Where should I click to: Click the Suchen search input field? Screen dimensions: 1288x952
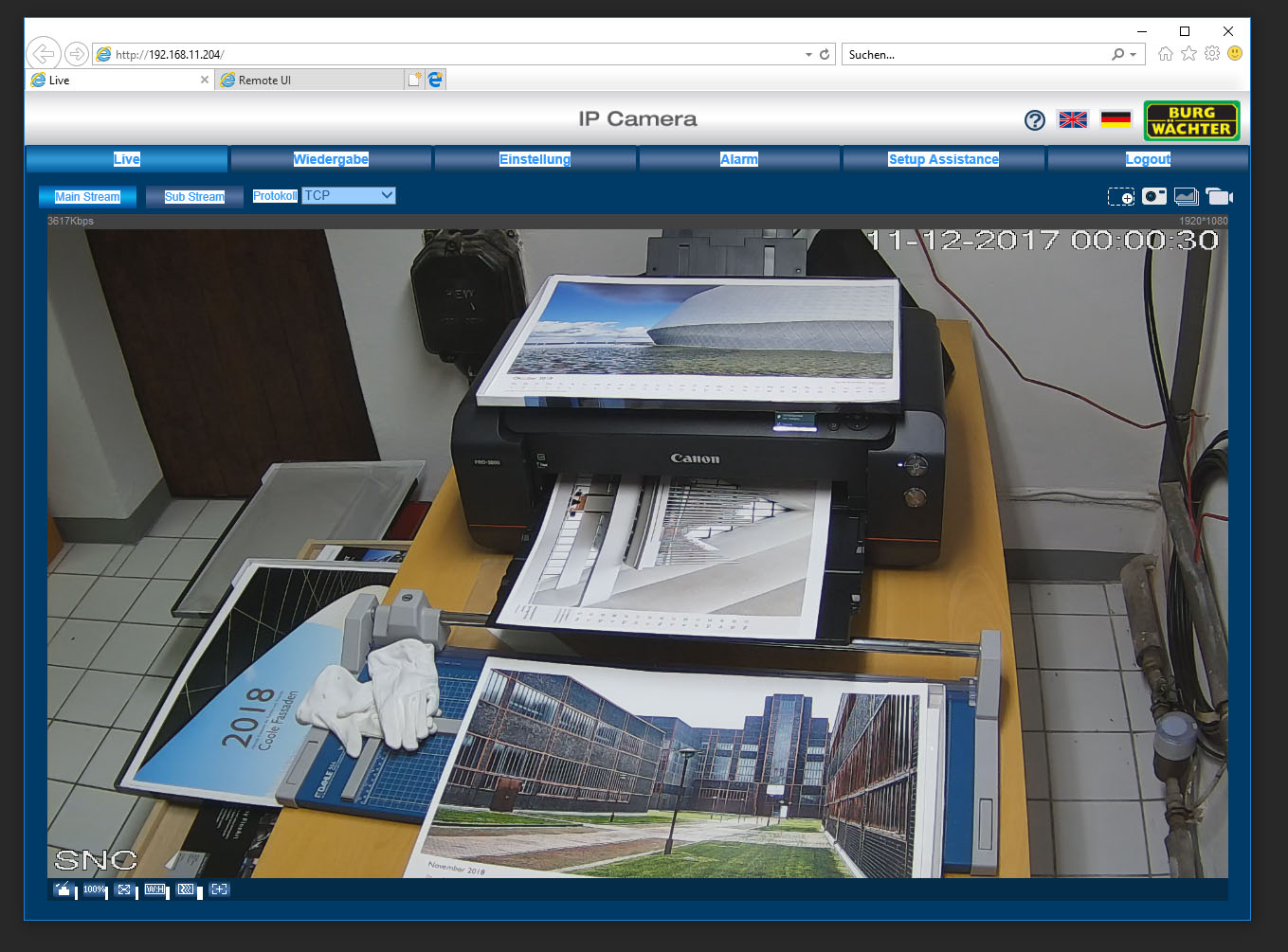[x=974, y=55]
